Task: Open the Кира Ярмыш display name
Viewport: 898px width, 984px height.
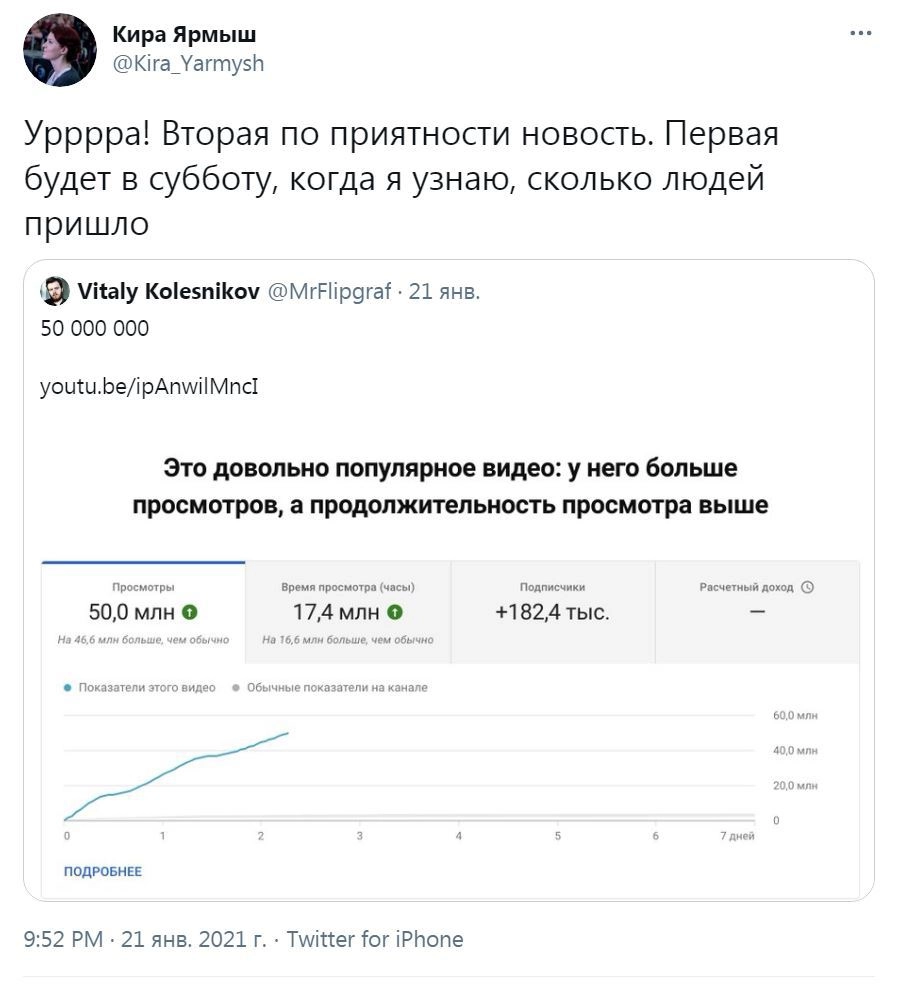Action: (x=184, y=35)
